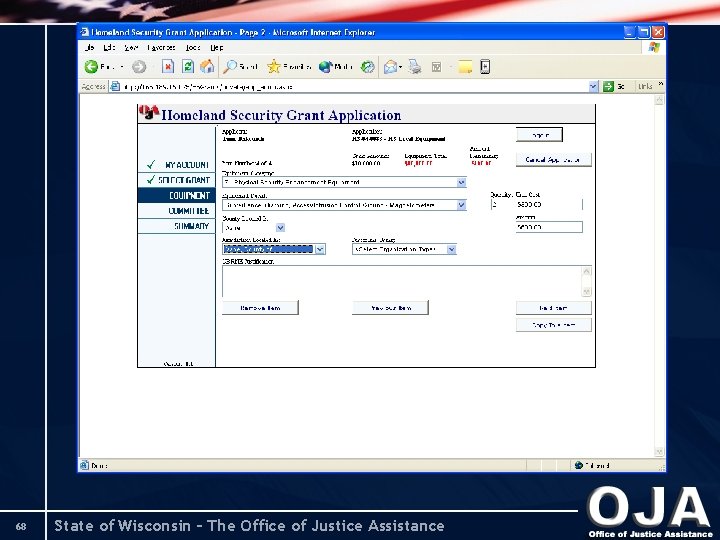Expand the highlighted Jurisdiction Located In dropdown
The height and width of the screenshot is (540, 720).
tap(320, 249)
